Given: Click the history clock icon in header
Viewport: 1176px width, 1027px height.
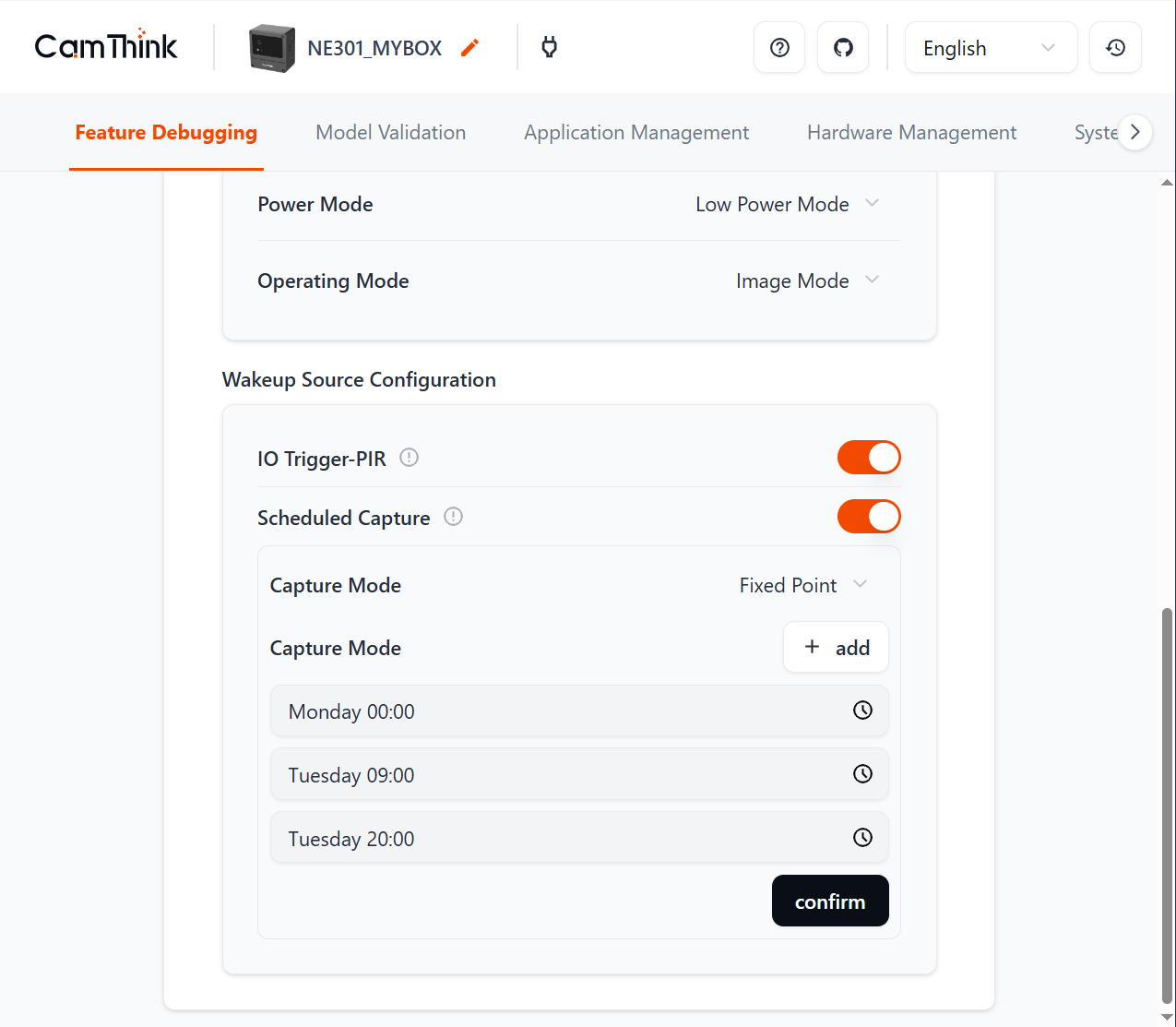Looking at the screenshot, I should pos(1115,48).
